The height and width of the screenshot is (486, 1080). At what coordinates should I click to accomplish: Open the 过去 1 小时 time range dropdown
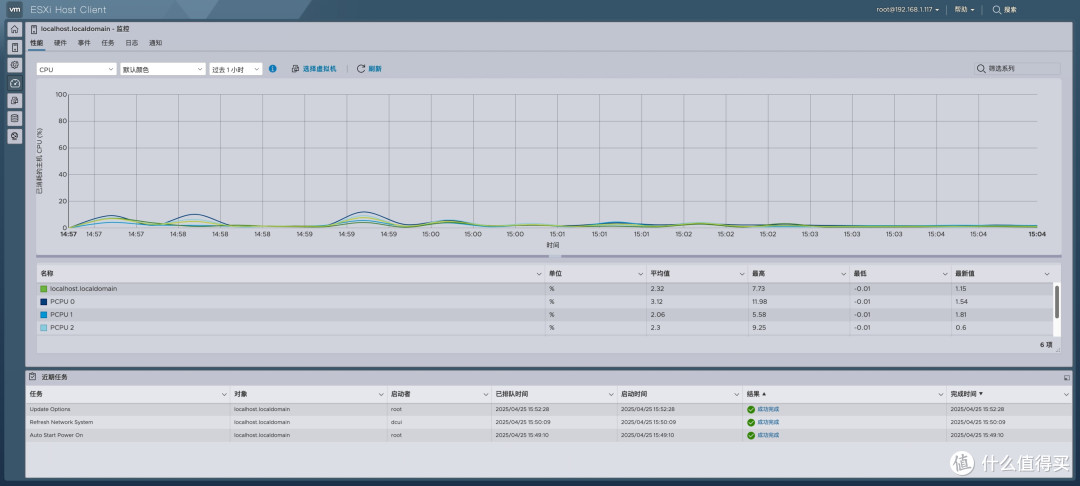tap(236, 70)
